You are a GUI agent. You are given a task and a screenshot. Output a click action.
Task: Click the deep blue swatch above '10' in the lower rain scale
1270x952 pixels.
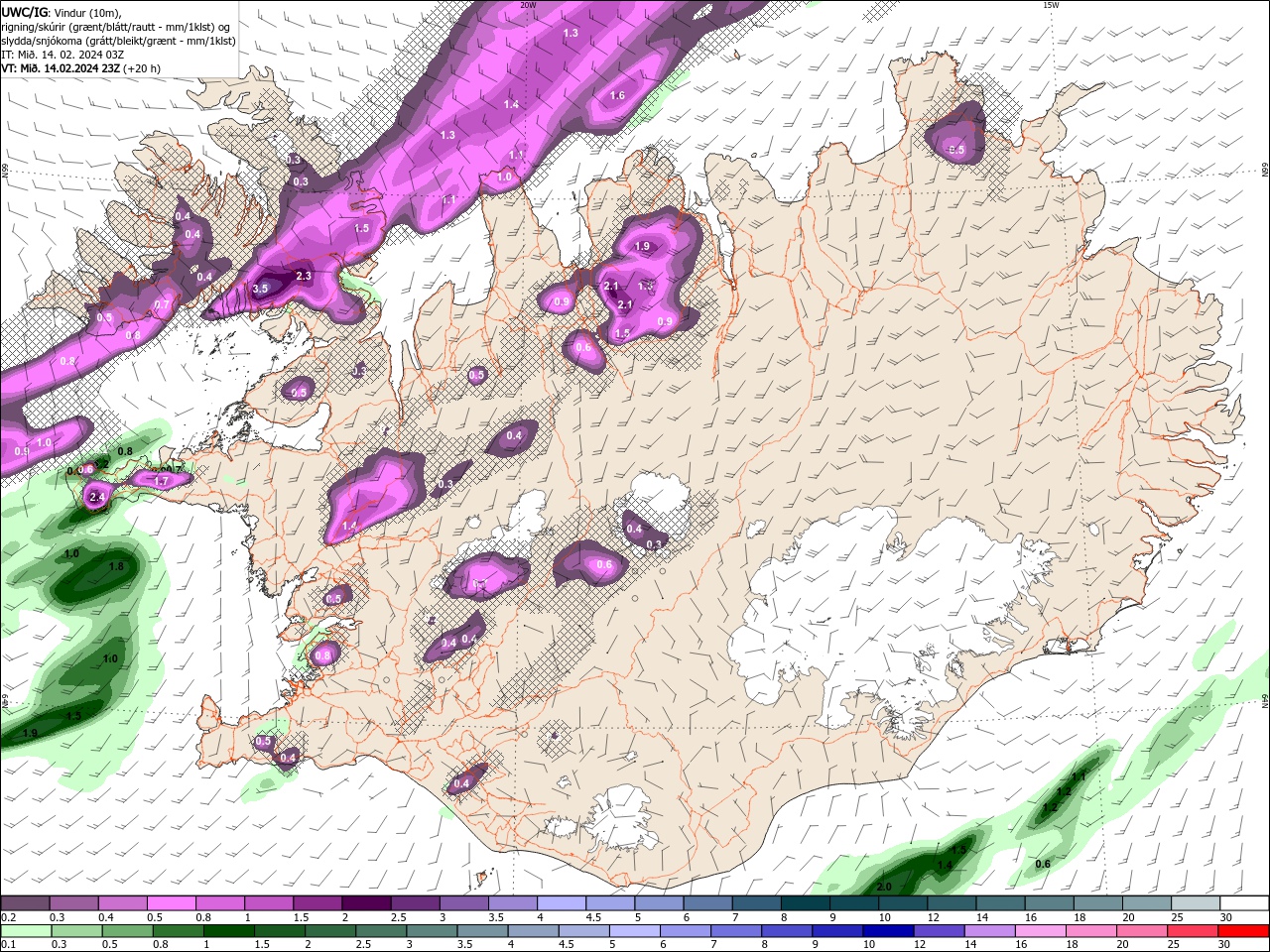pos(888,930)
